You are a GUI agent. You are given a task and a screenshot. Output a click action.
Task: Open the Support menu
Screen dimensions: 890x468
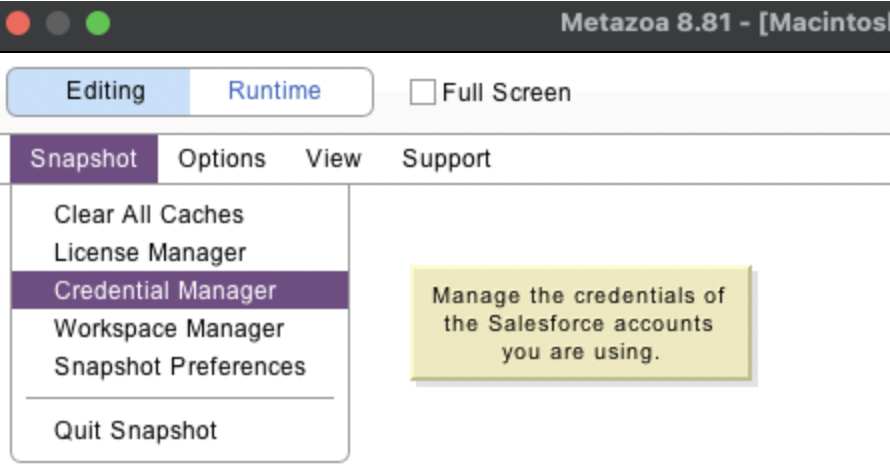tap(446, 159)
